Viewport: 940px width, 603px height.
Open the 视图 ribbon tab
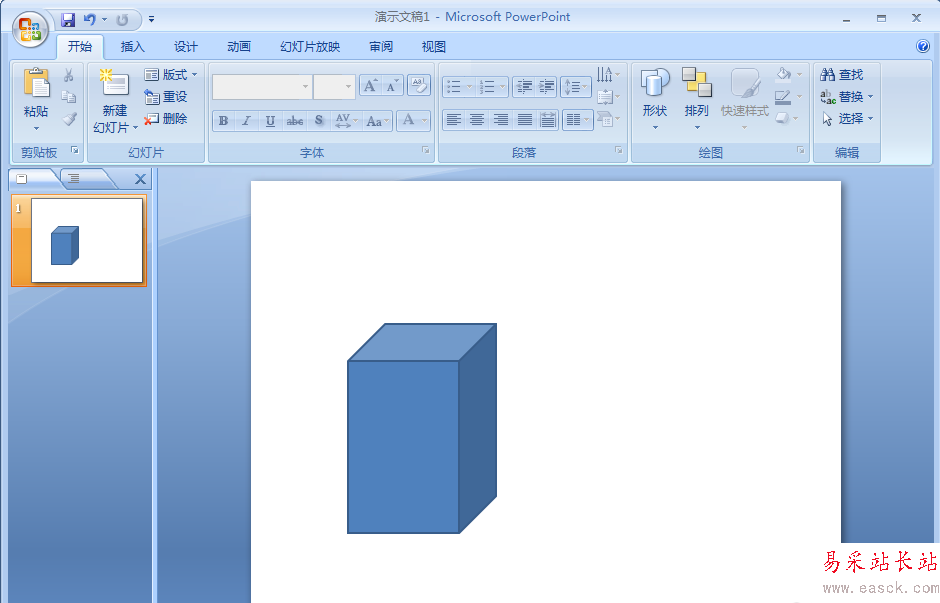tap(433, 47)
